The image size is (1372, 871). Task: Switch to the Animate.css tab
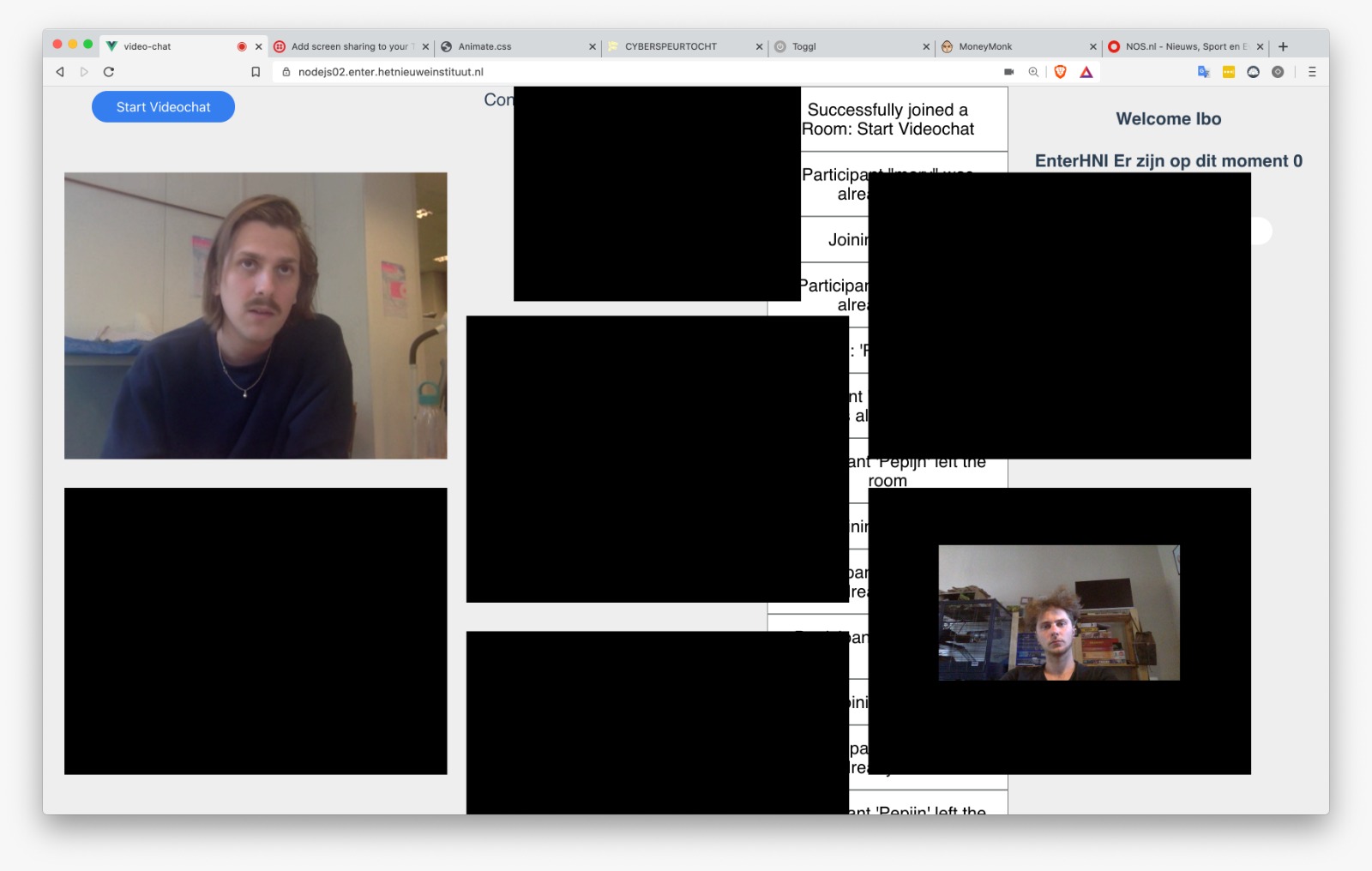coord(517,46)
